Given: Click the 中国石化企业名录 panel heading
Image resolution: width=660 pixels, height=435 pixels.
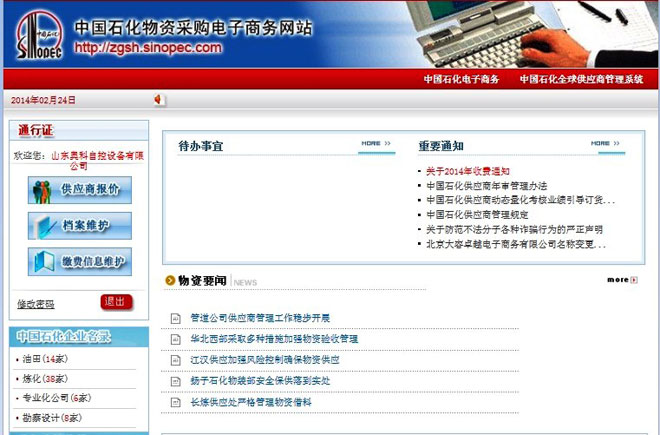Looking at the screenshot, I should pyautogui.click(x=63, y=336).
